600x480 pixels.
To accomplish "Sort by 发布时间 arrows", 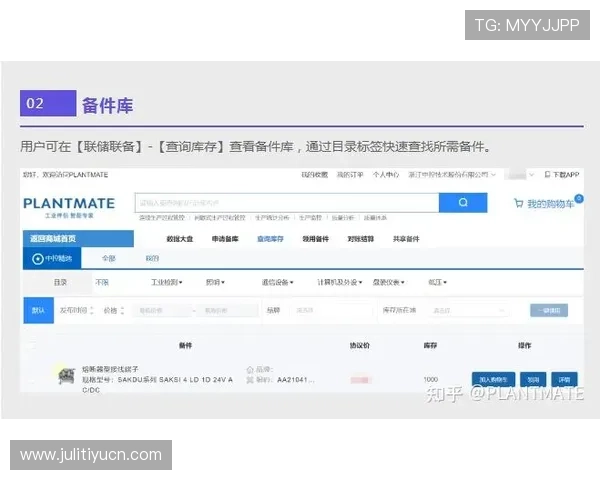I will tap(92, 310).
